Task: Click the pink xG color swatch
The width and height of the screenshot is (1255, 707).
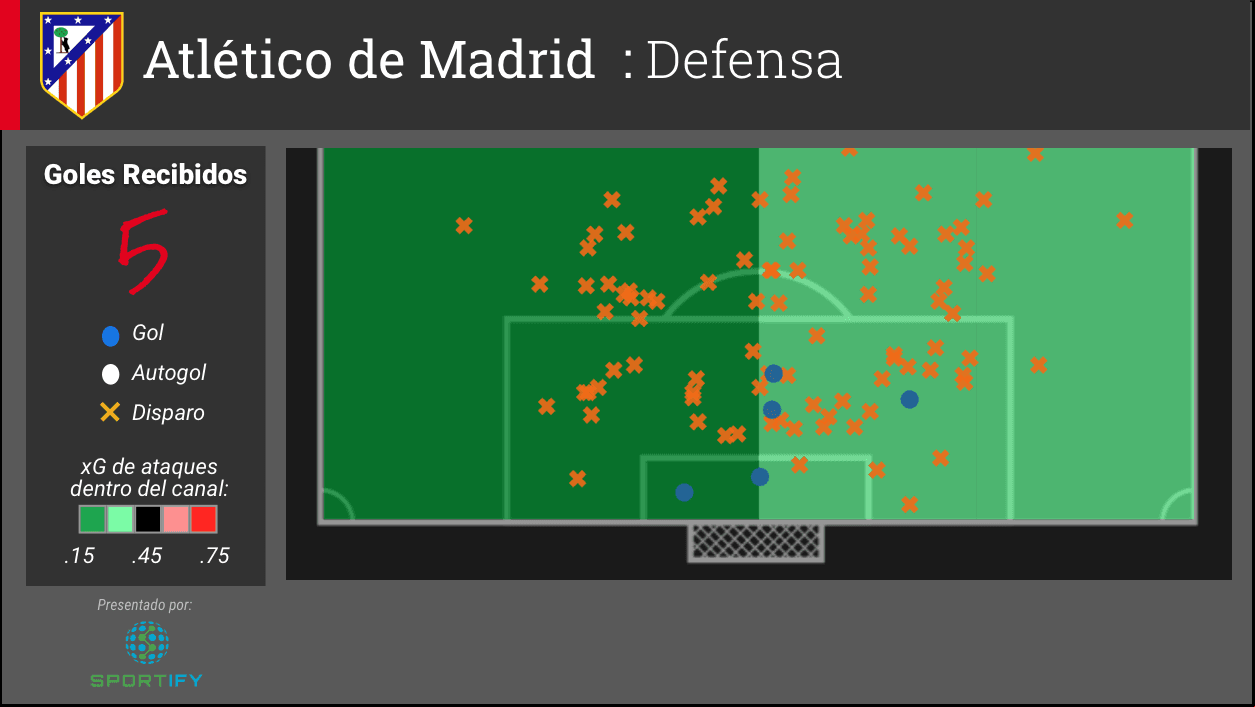Action: pos(176,519)
